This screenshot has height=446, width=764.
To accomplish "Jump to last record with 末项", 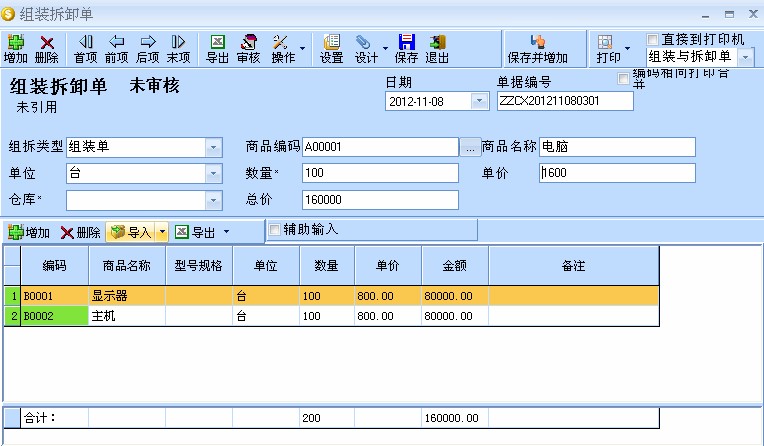I will tap(178, 48).
